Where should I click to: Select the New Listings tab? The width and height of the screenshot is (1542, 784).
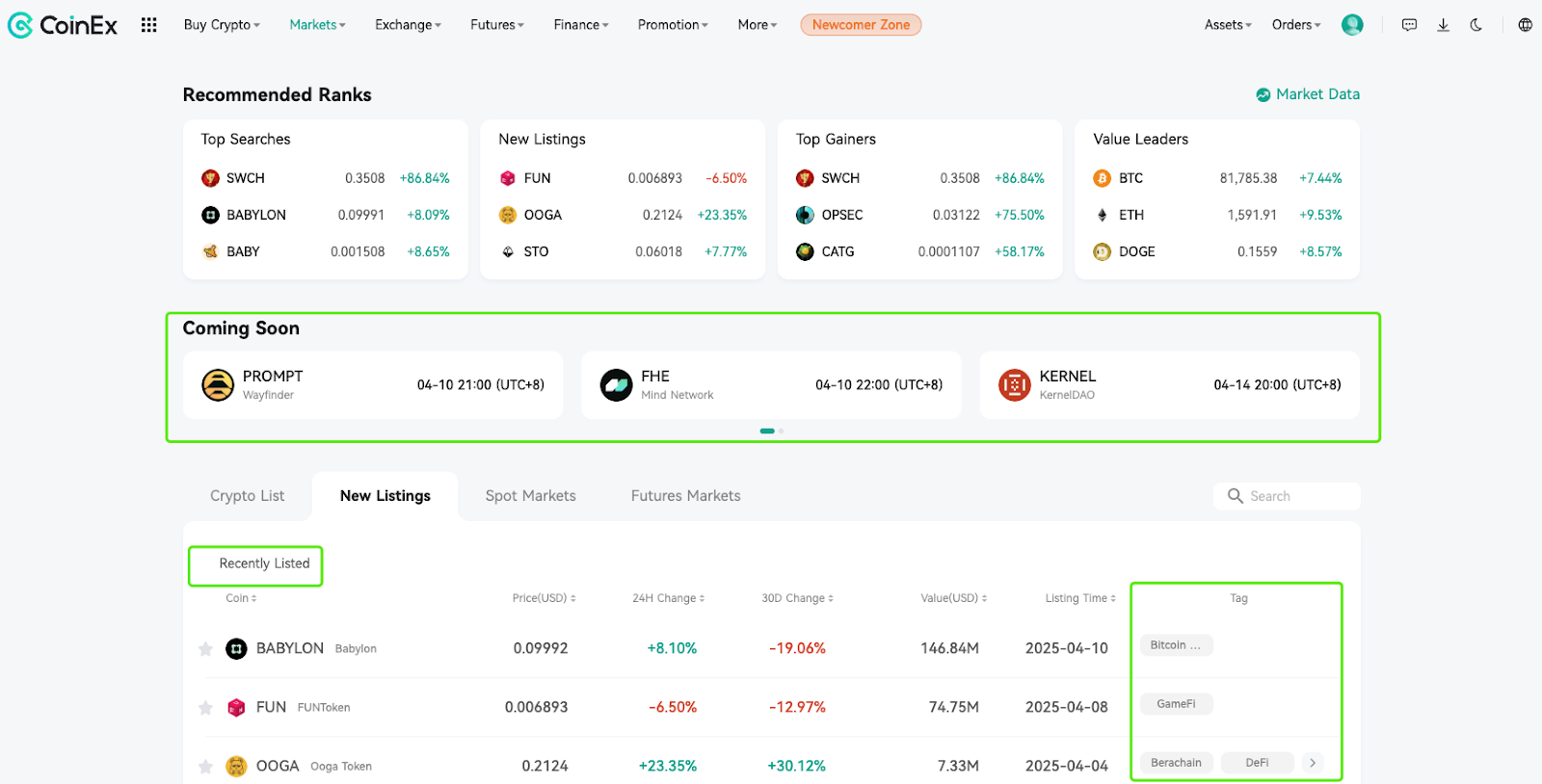385,496
